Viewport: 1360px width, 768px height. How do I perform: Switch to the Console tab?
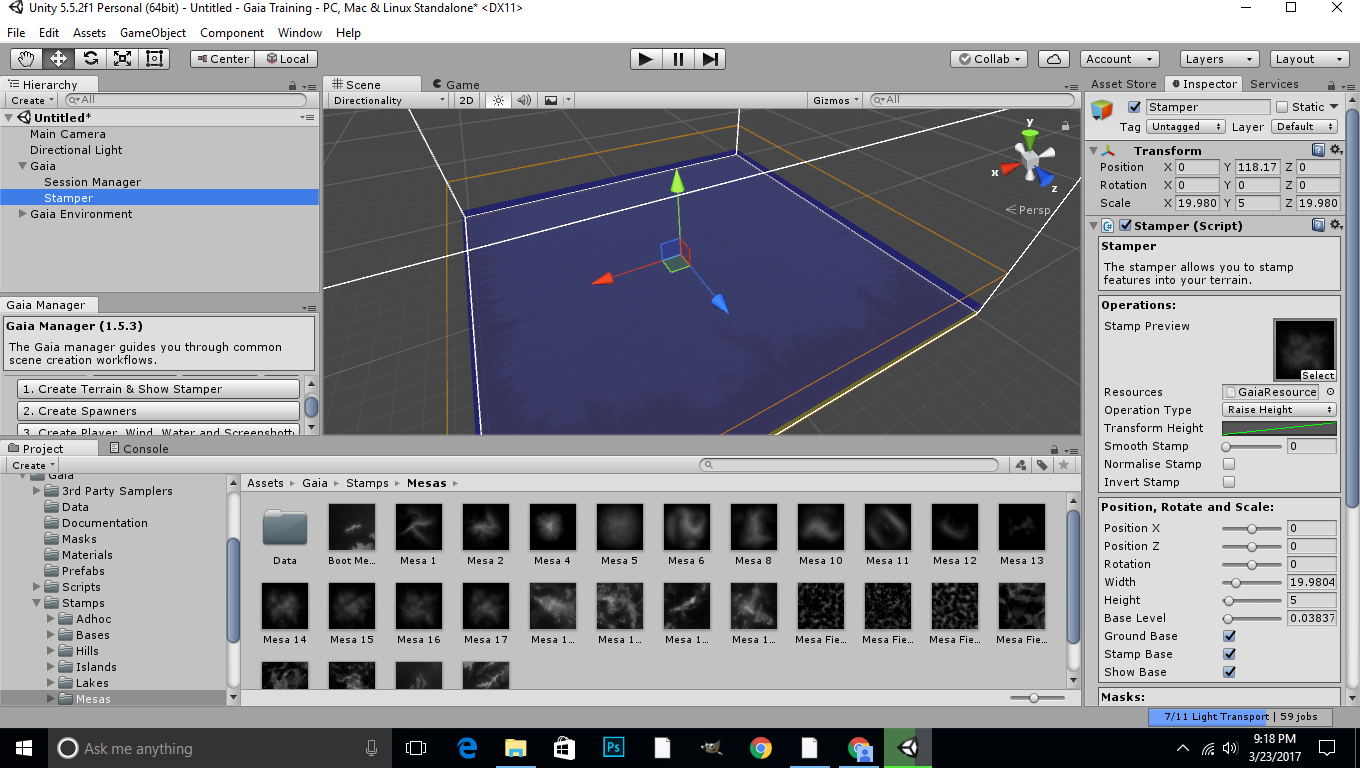[138, 449]
